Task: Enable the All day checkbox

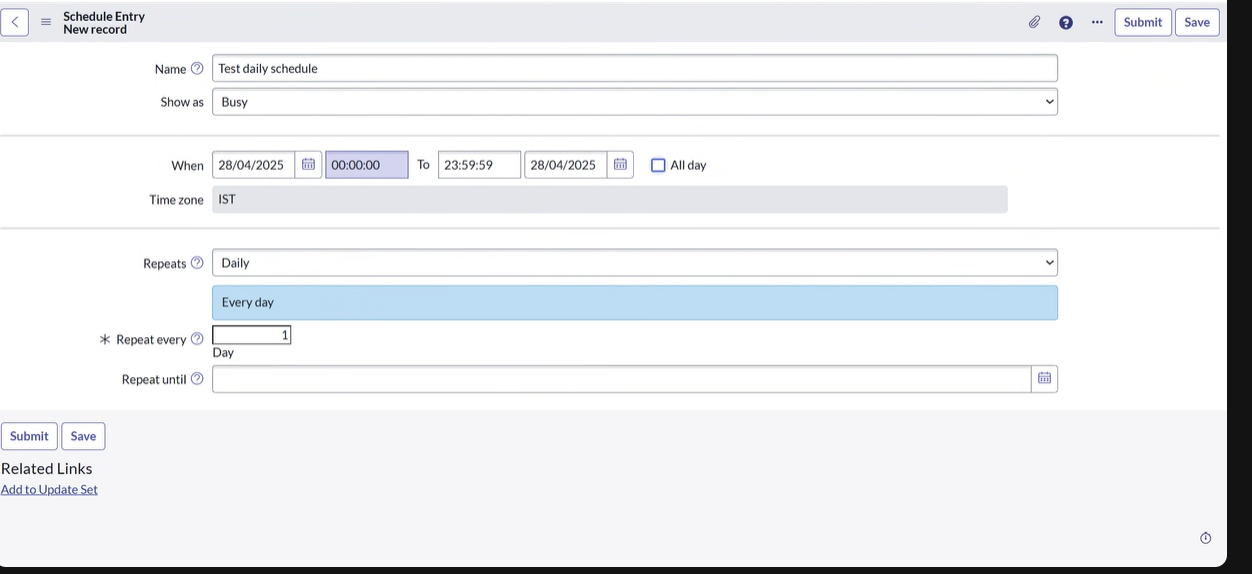Action: 658,165
